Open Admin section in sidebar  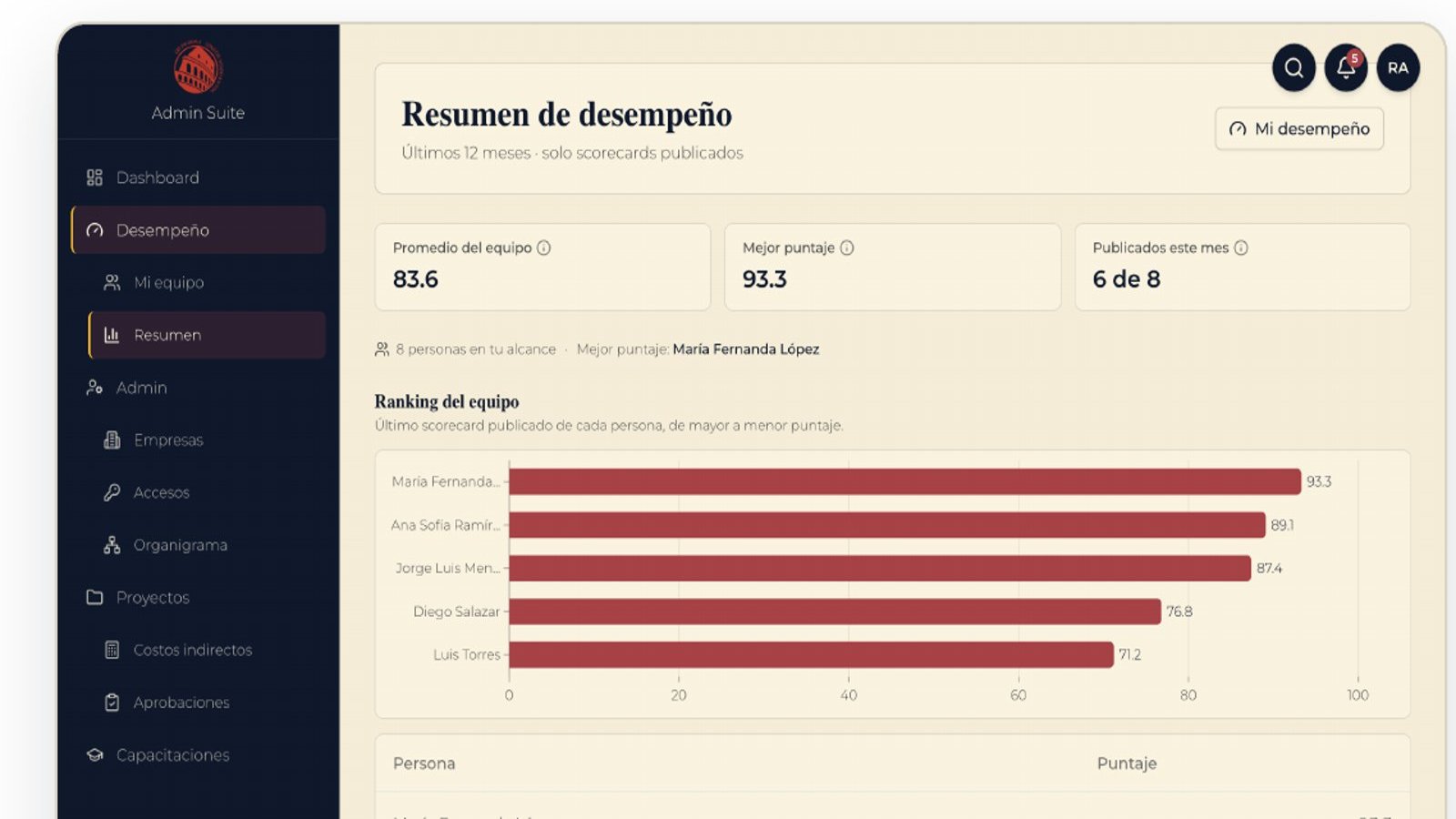(x=197, y=388)
